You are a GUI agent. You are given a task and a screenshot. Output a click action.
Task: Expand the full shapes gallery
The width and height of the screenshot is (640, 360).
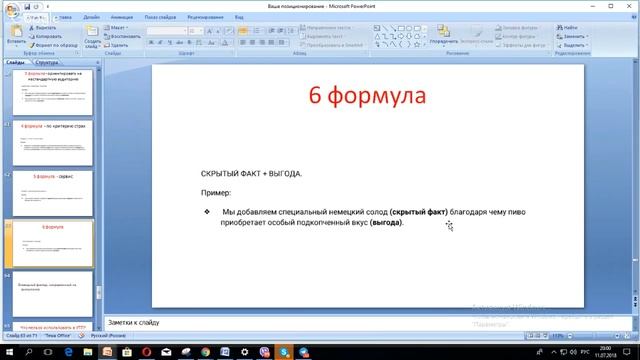click(425, 45)
